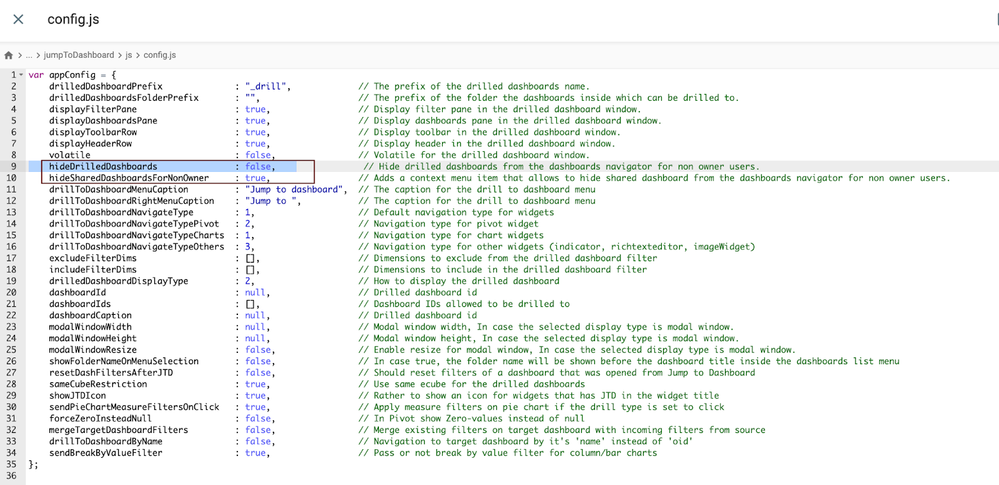Image resolution: width=999 pixels, height=485 pixels.
Task: Click the "_drill" string value
Action: click(x=268, y=86)
